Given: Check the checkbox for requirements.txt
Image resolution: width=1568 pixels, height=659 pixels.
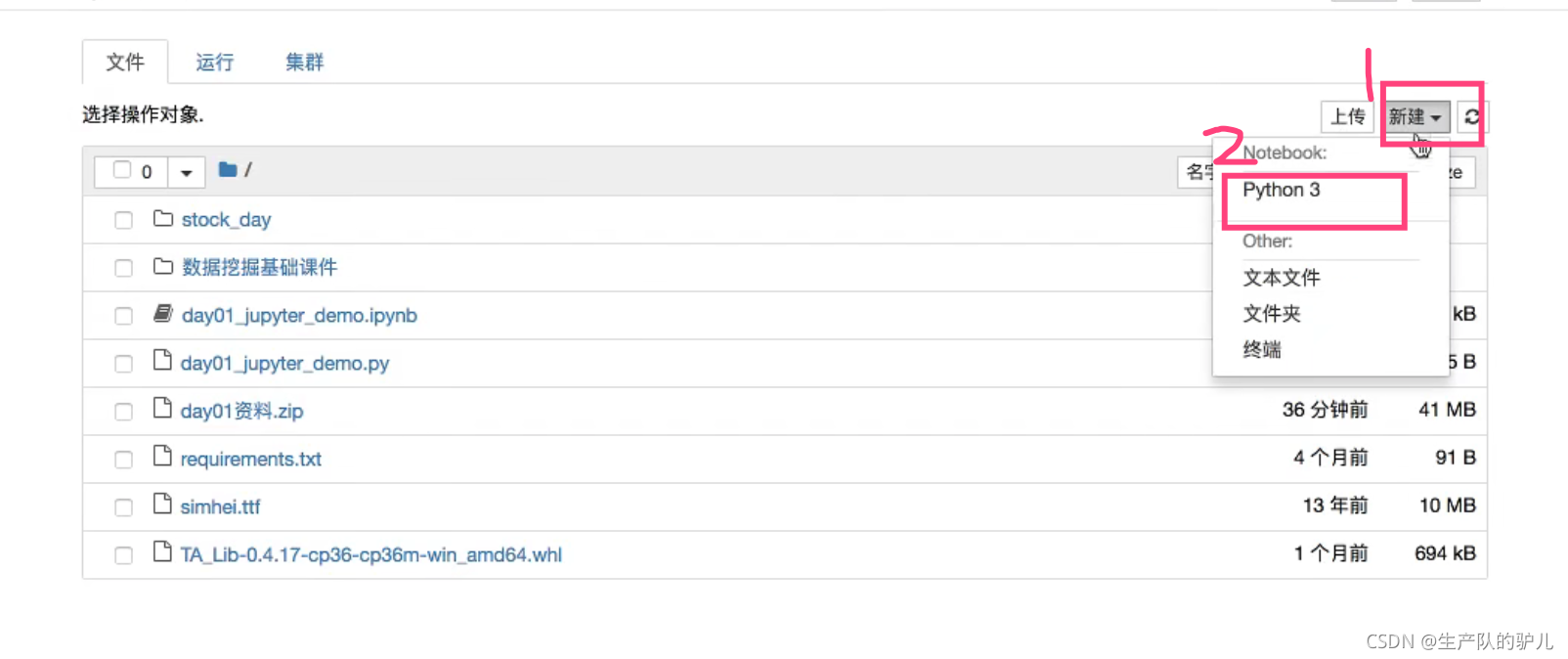Looking at the screenshot, I should tap(123, 459).
